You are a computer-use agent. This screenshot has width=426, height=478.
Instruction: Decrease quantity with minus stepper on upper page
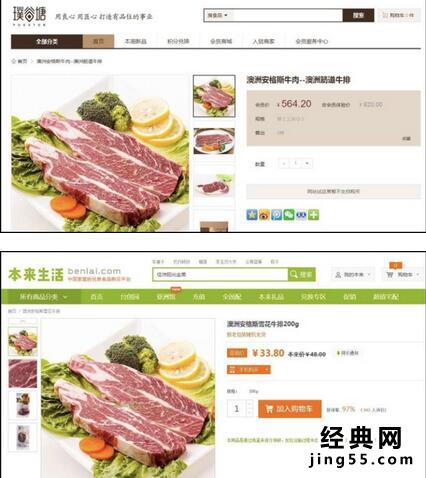point(284,163)
